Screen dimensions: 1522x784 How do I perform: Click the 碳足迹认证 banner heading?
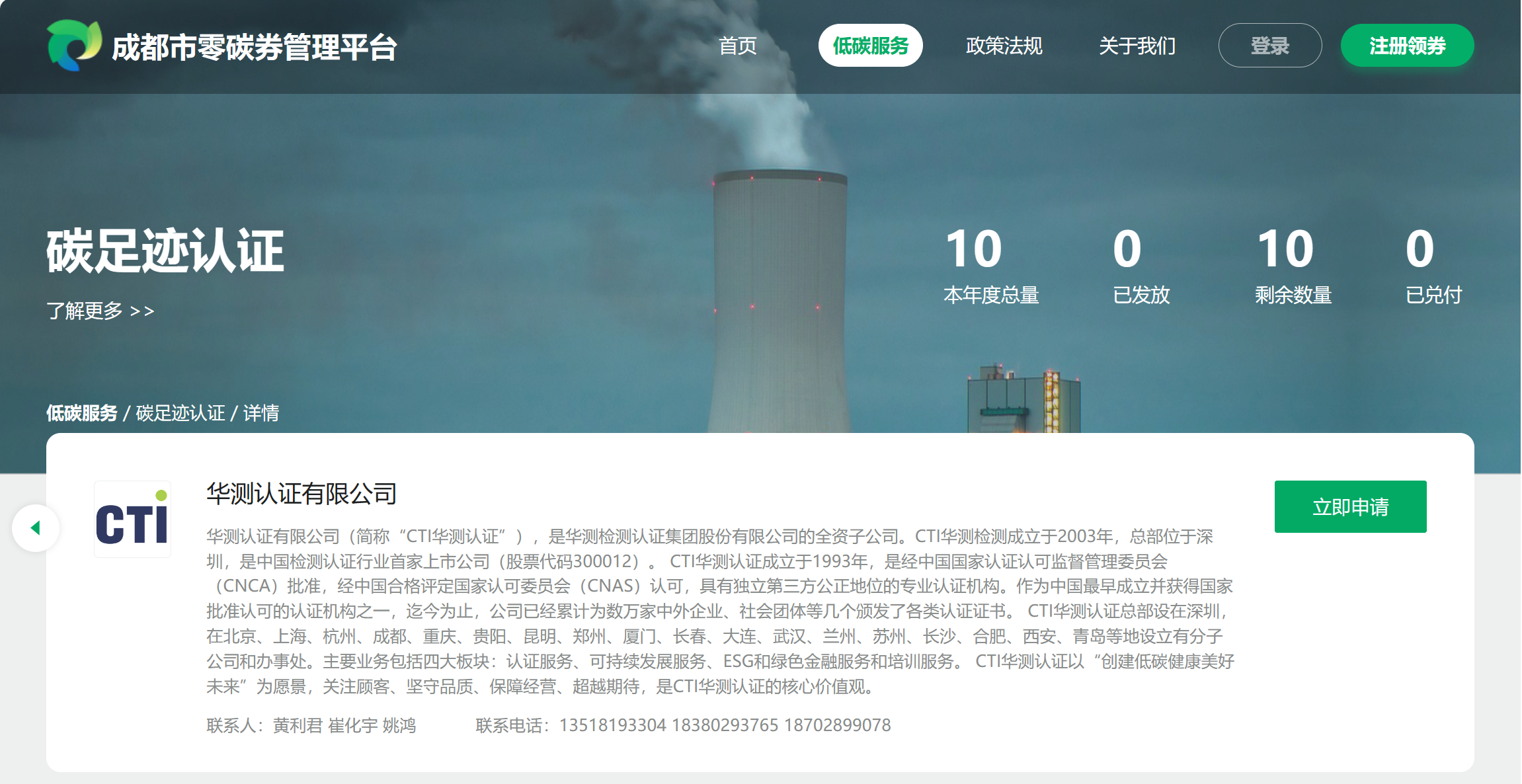point(165,251)
